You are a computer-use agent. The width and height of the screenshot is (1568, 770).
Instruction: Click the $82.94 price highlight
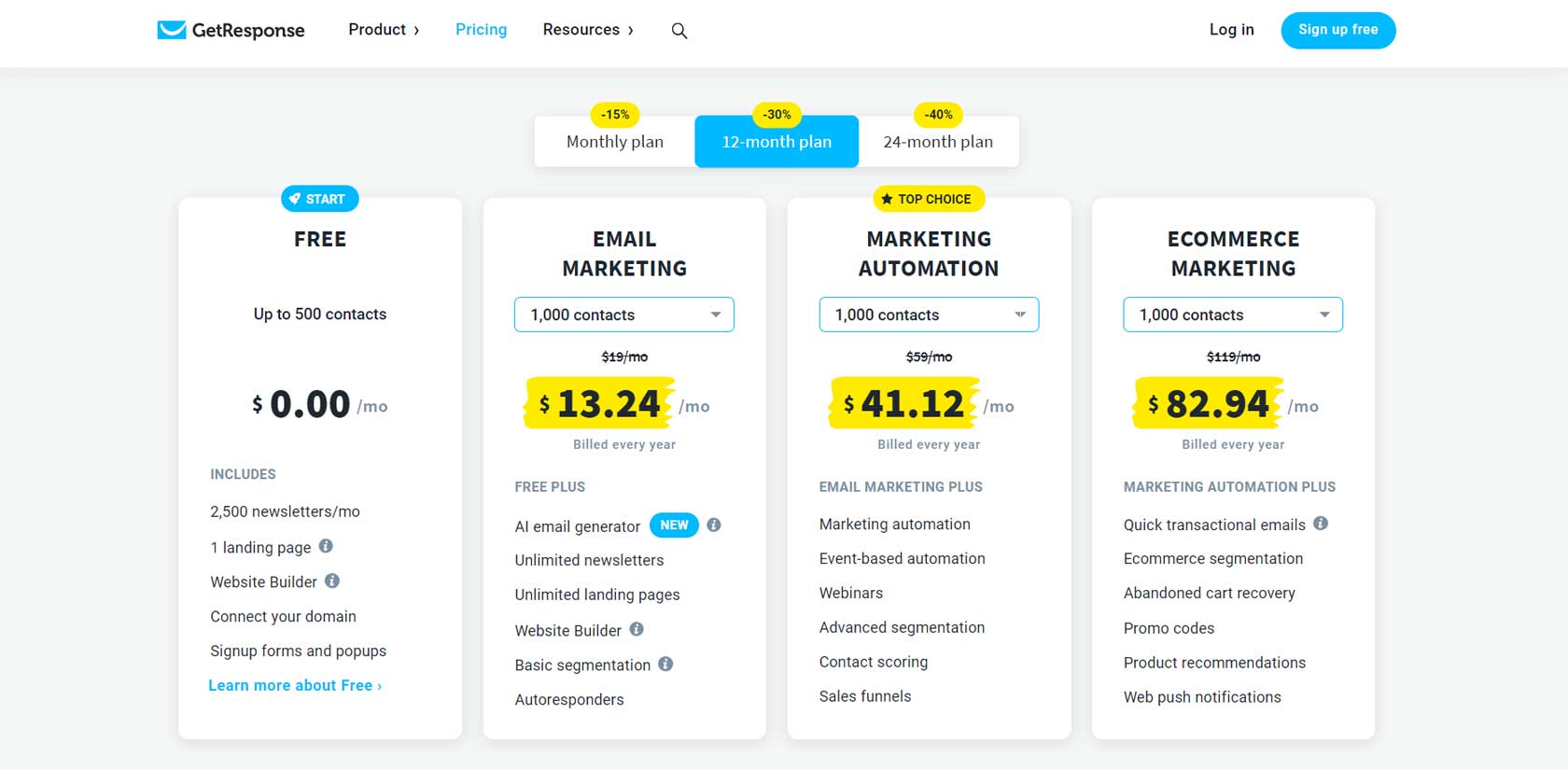pos(1208,403)
